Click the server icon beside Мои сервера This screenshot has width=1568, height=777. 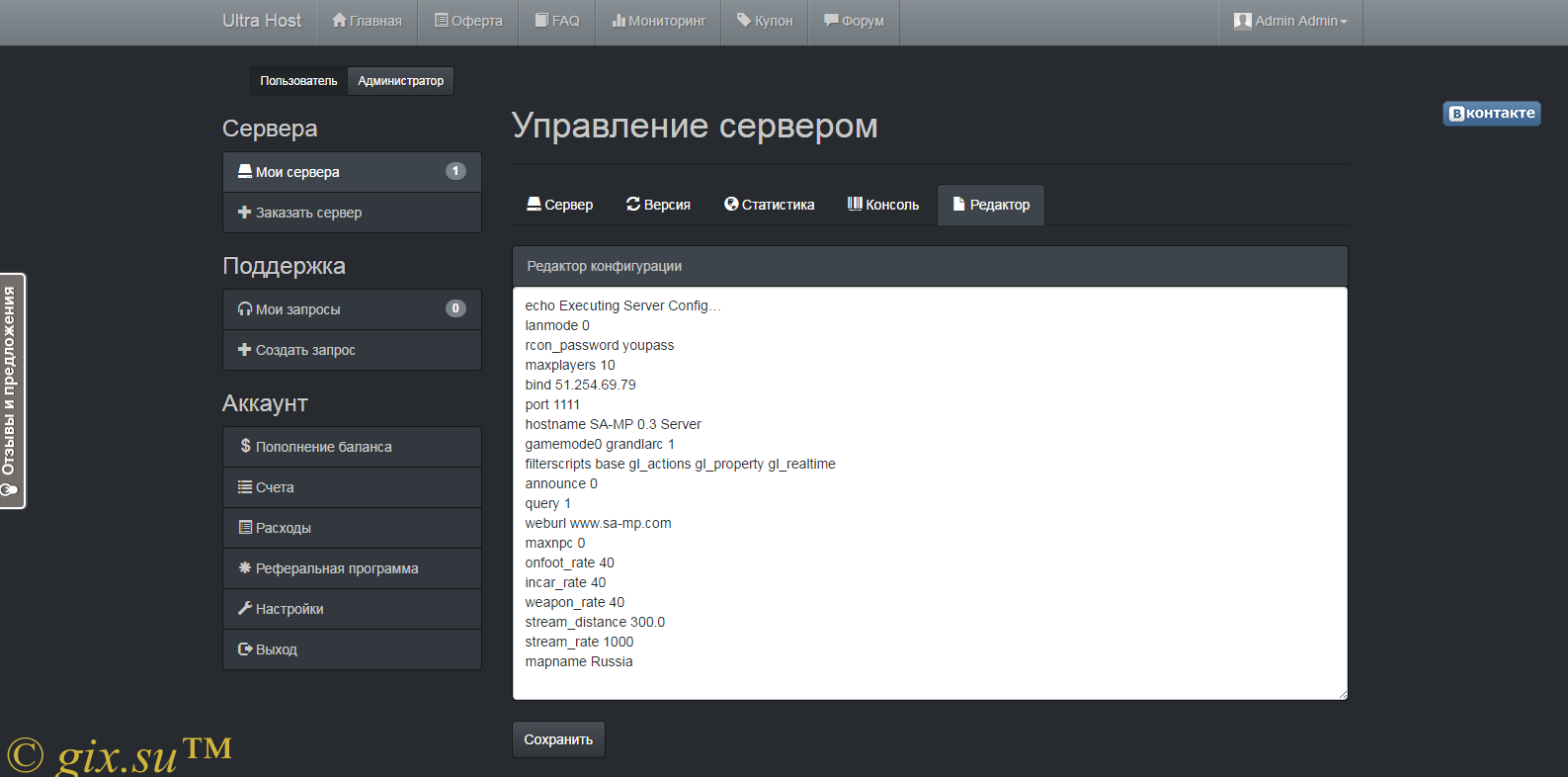coord(245,171)
